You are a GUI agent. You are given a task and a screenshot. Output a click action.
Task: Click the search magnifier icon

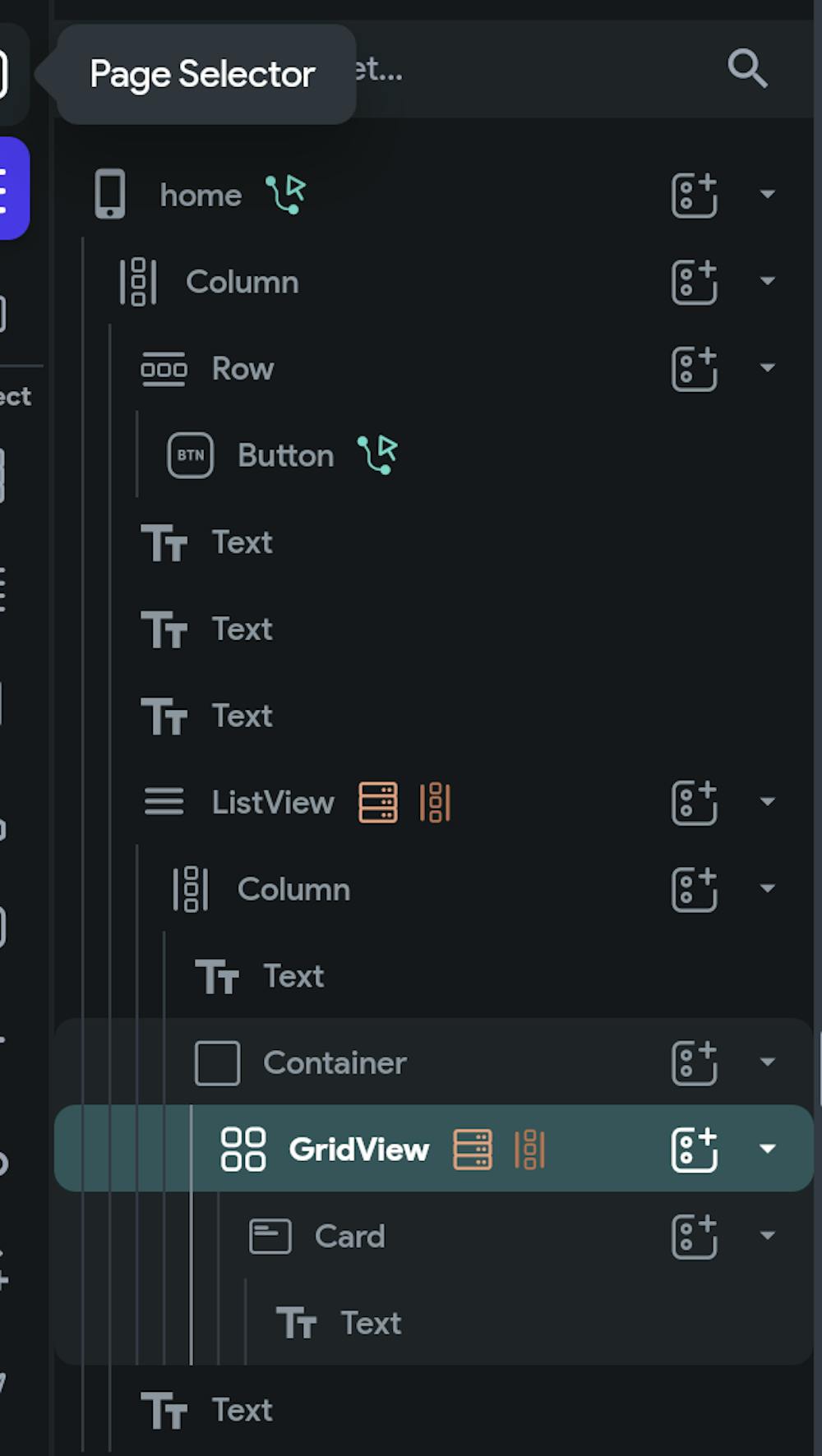(746, 68)
